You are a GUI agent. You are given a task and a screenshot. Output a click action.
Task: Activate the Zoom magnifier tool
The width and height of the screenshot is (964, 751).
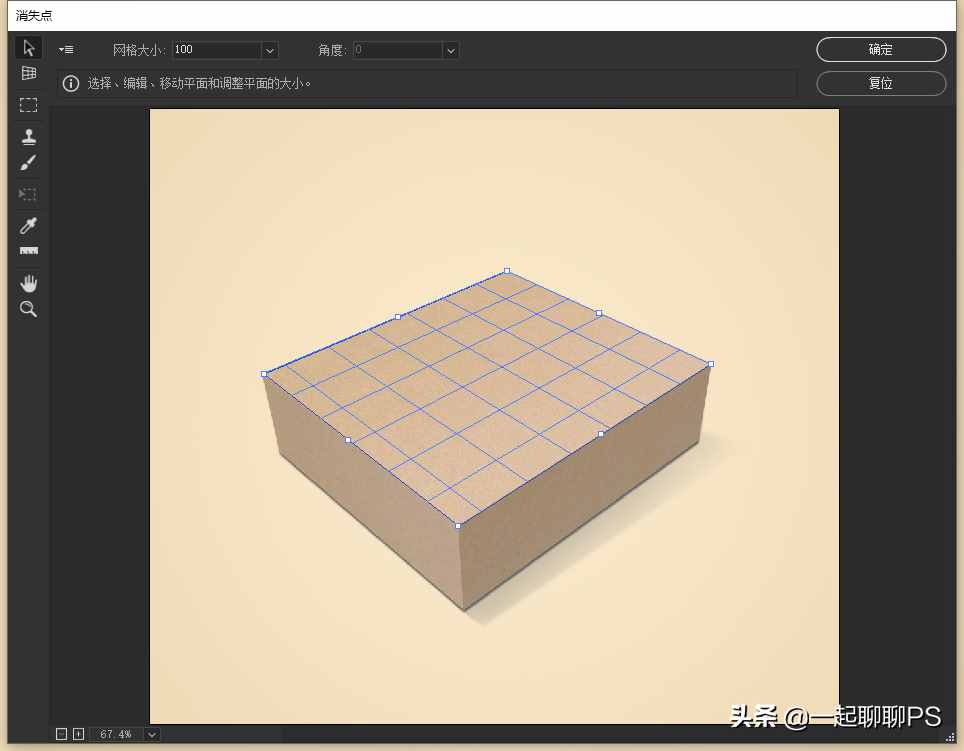coord(28,309)
